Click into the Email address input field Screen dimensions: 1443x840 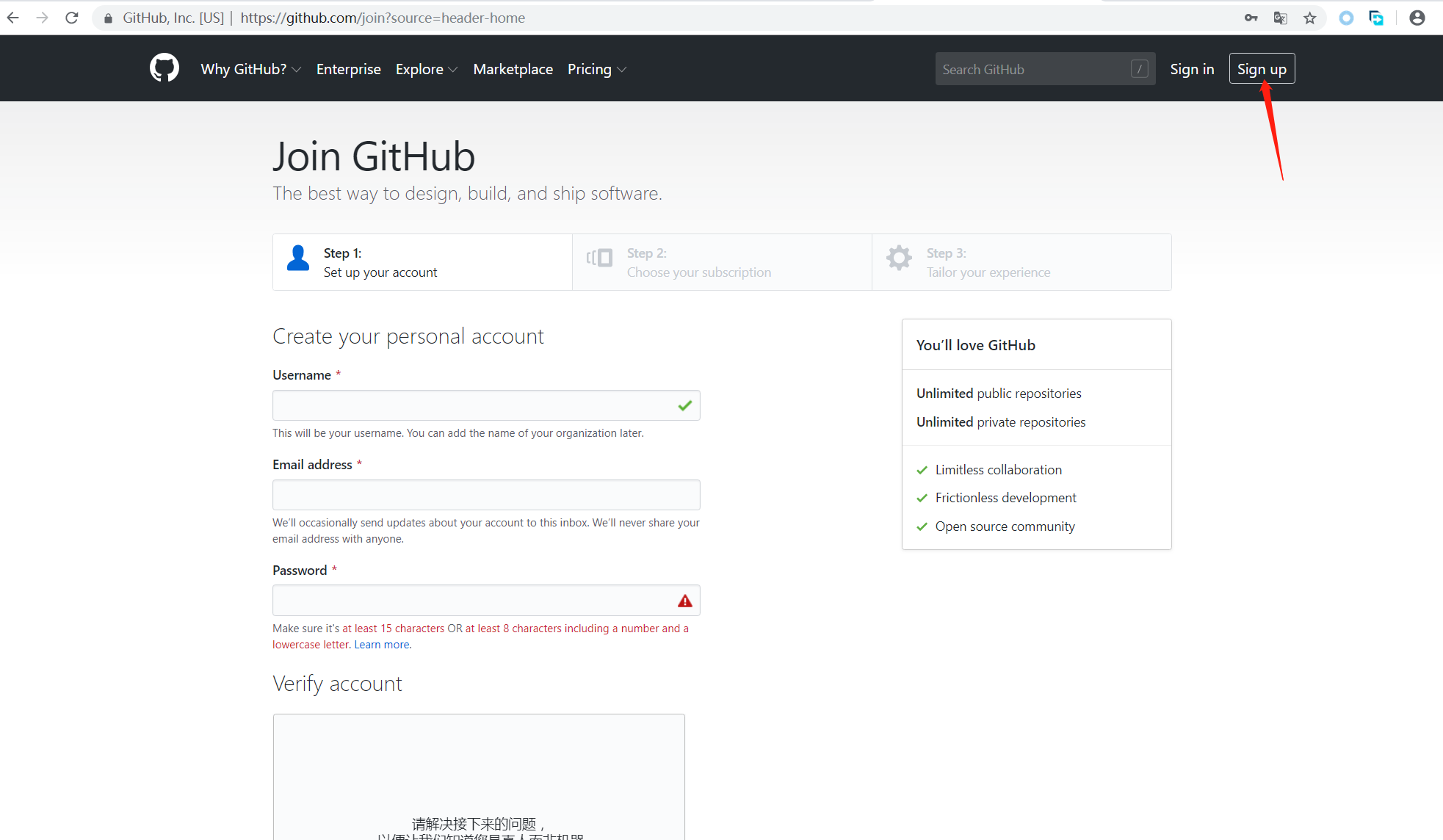(486, 495)
